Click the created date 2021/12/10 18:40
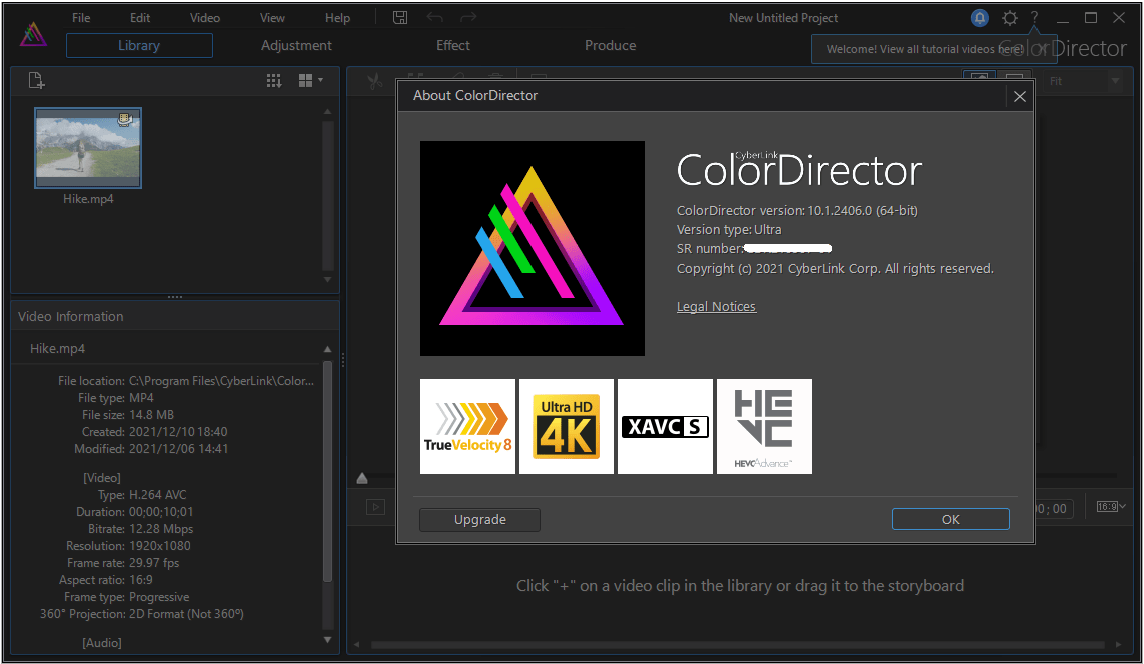The height and width of the screenshot is (664, 1144). tap(178, 432)
